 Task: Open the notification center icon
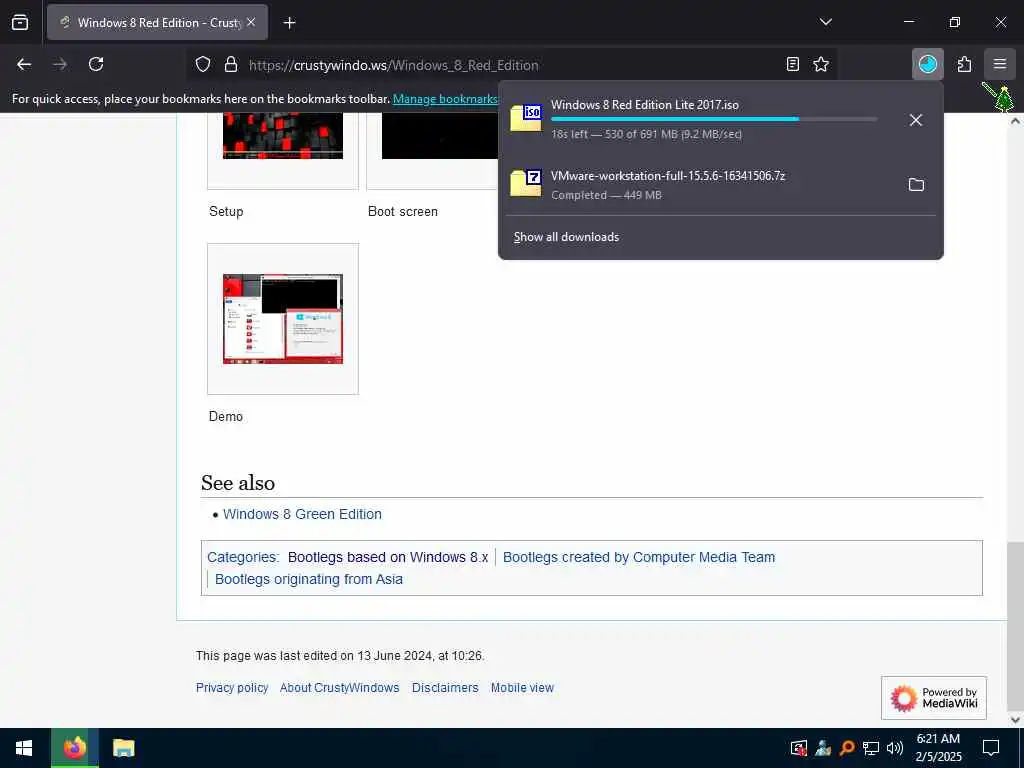click(x=991, y=748)
